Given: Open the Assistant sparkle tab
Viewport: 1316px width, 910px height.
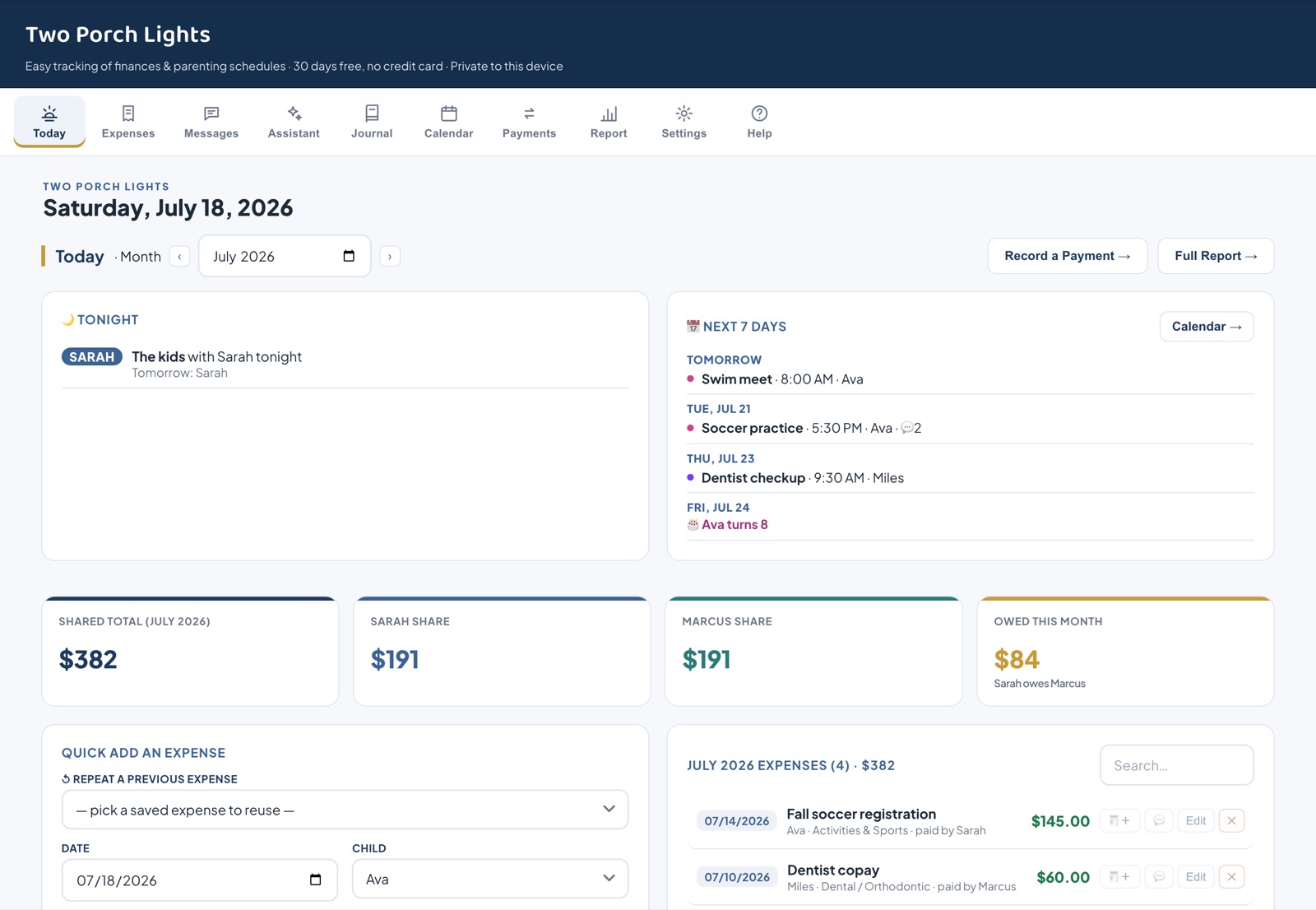Looking at the screenshot, I should click(x=294, y=122).
